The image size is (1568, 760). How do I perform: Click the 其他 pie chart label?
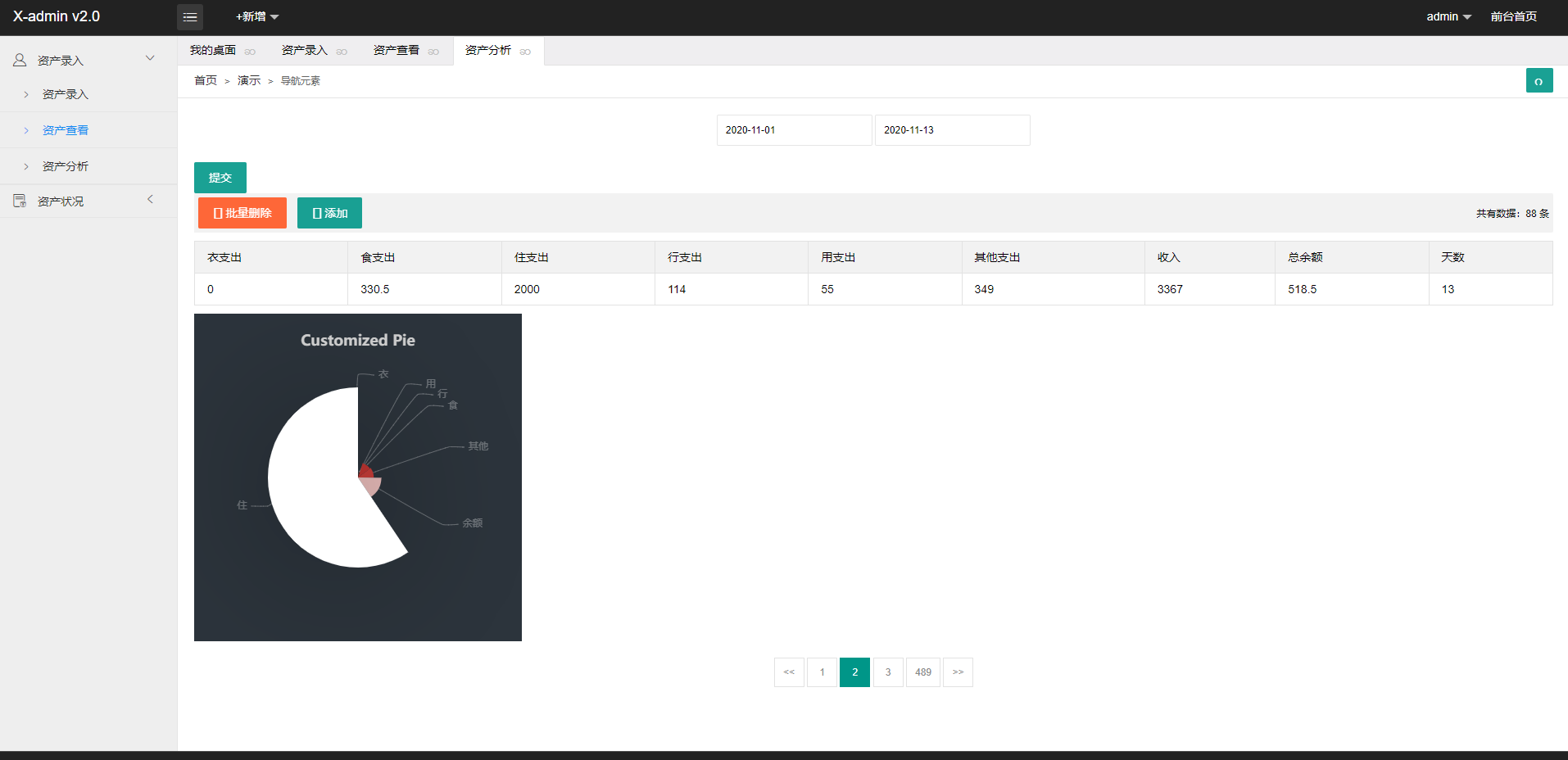(x=478, y=446)
